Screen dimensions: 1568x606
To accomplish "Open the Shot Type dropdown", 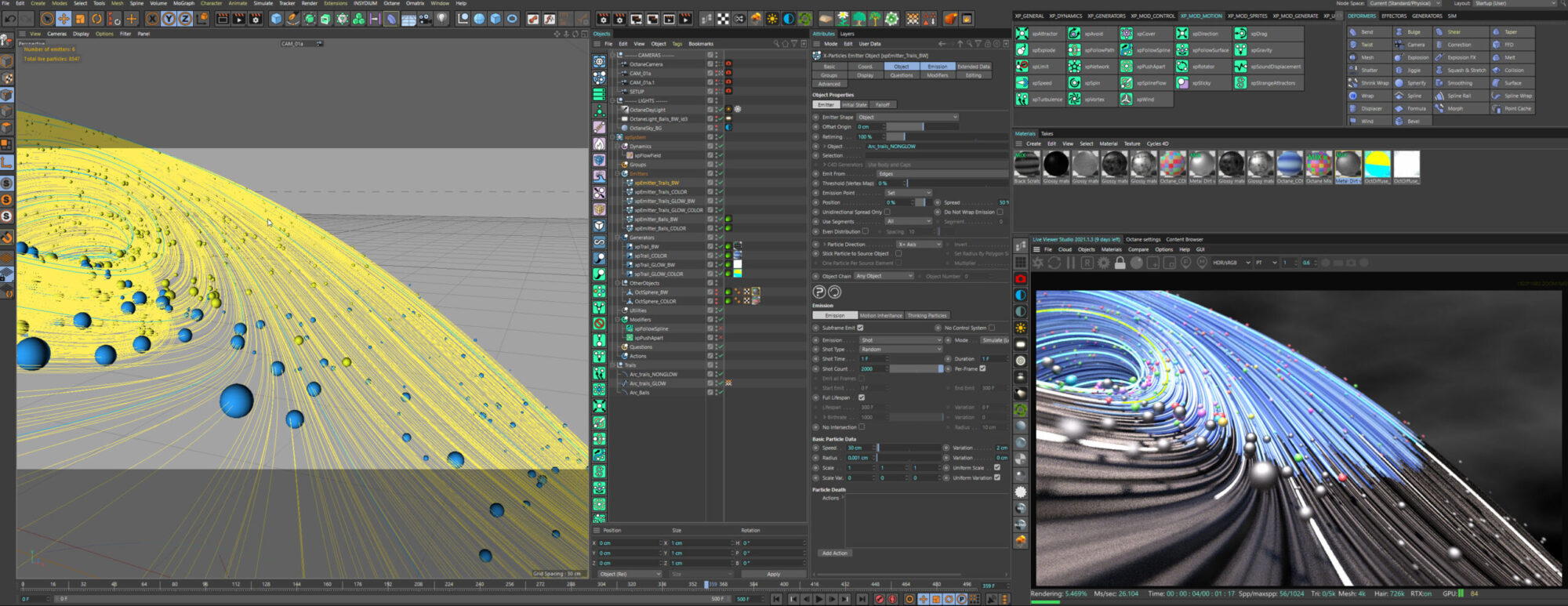I will point(900,350).
